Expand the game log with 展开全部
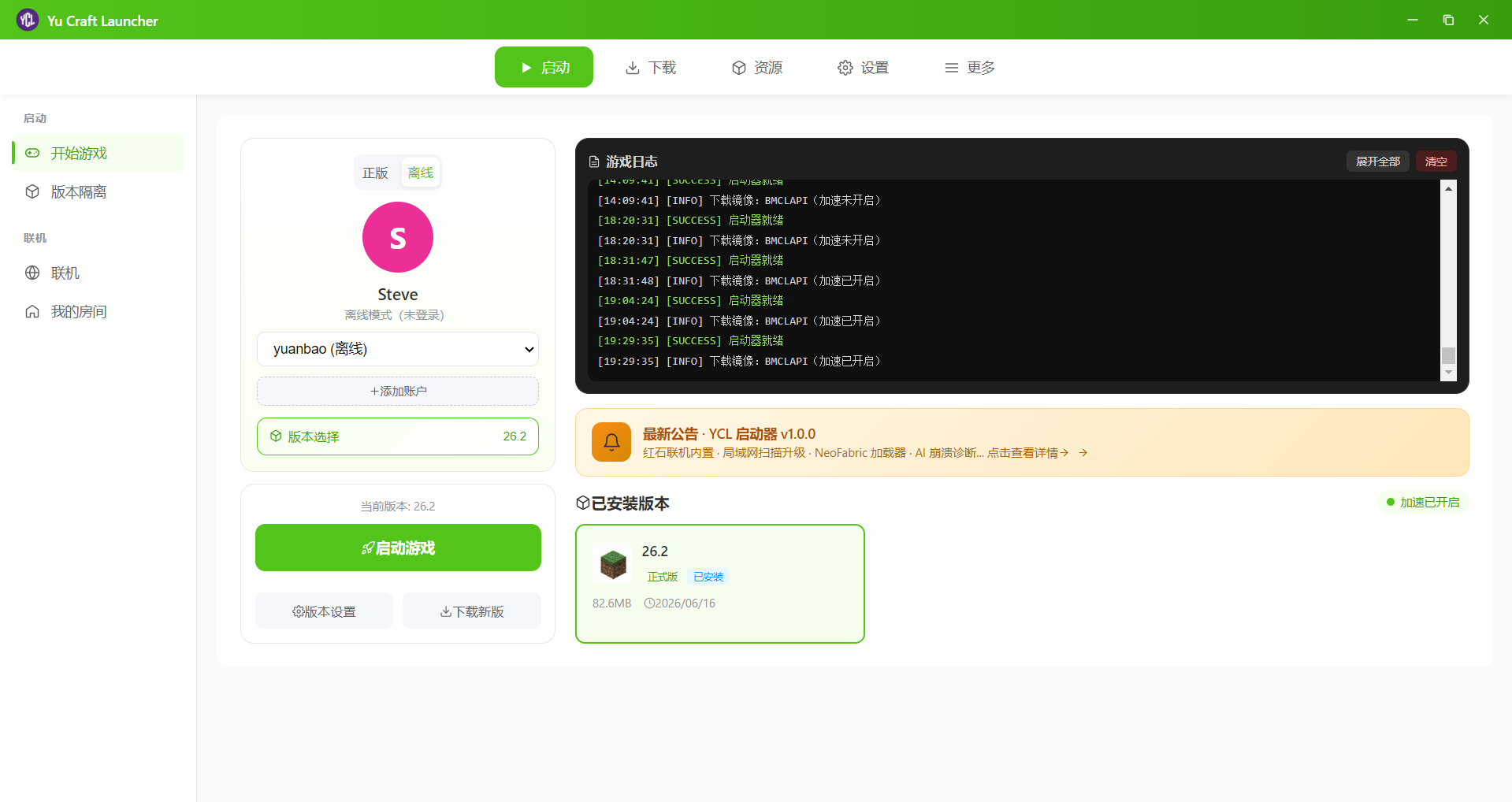Screen dimensions: 1512x802 1377,161
